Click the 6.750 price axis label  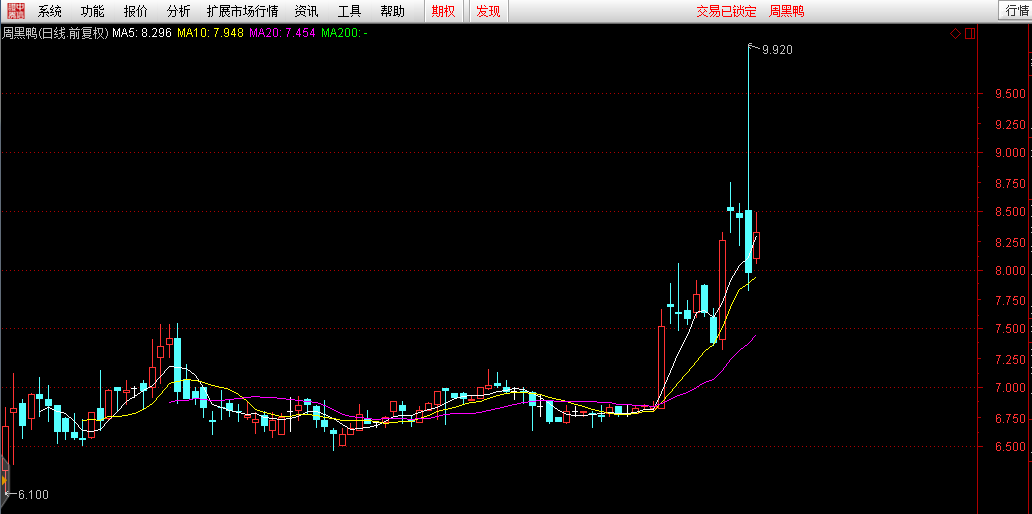pyautogui.click(x=1010, y=419)
